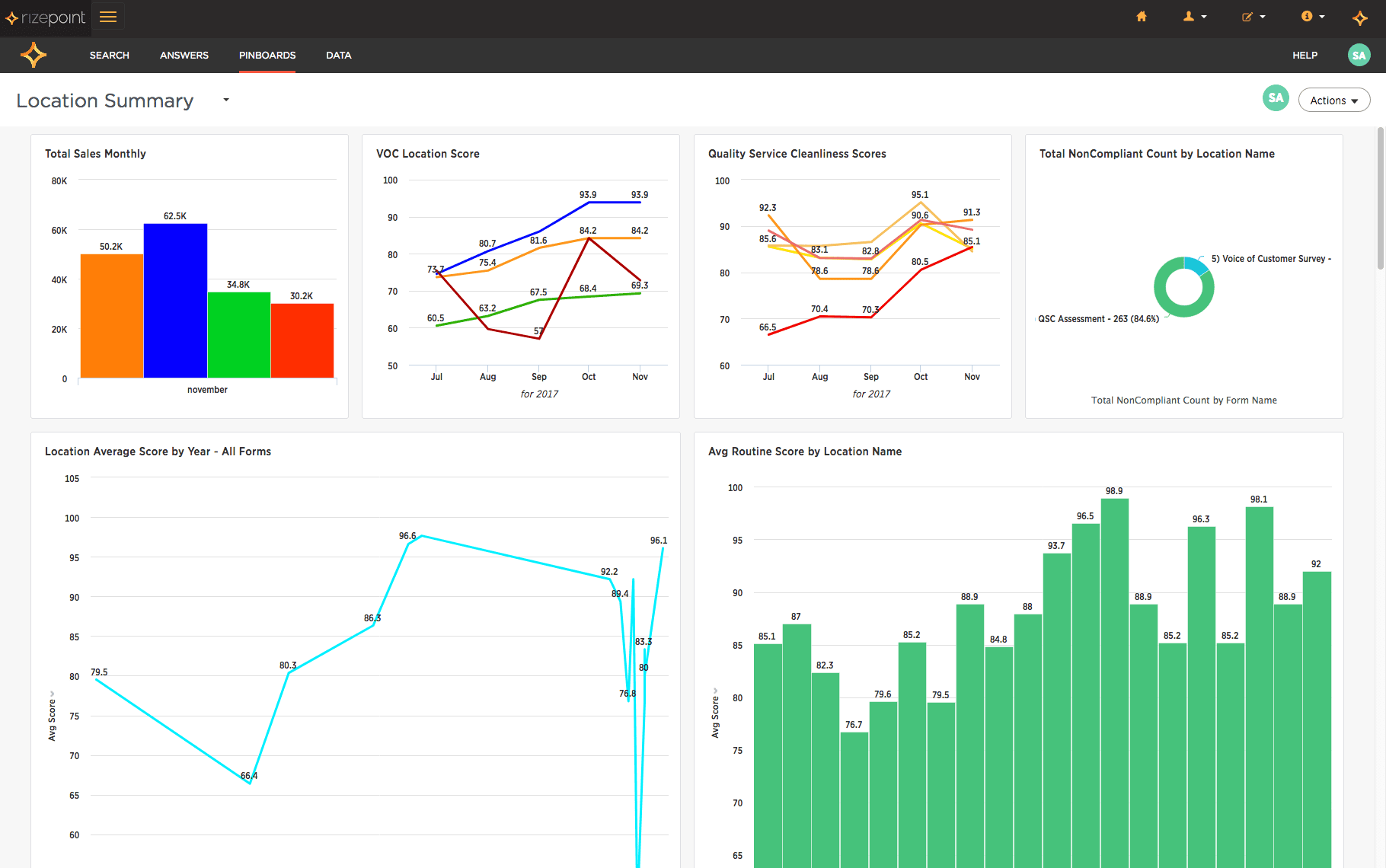Open the SEARCH page

click(109, 55)
